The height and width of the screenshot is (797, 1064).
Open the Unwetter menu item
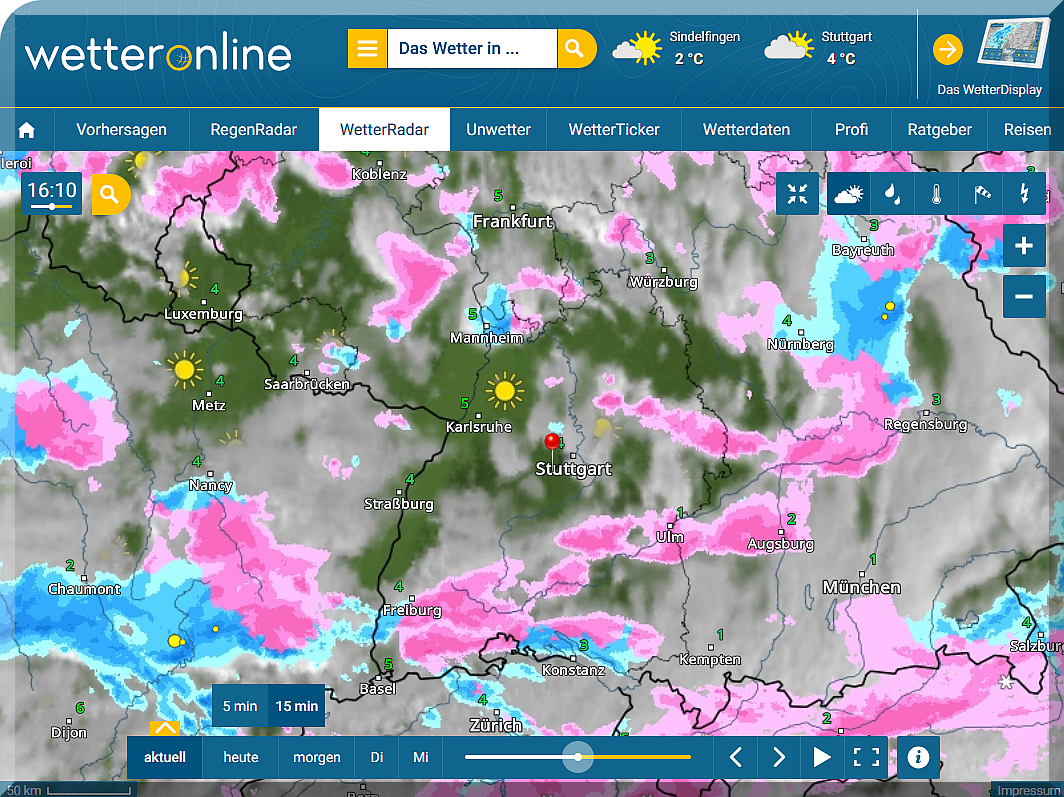pyautogui.click(x=498, y=130)
